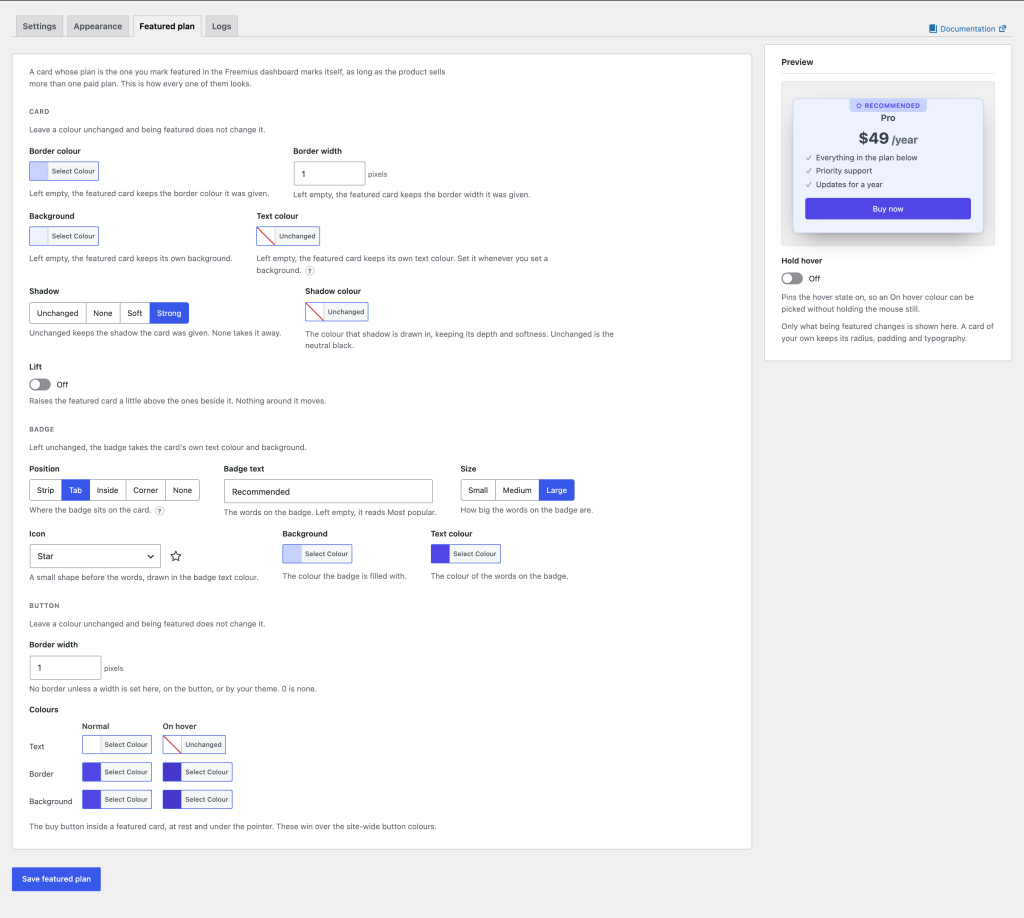Set Shadow to Unchanged
Viewport: 1024px width, 918px height.
click(57, 313)
